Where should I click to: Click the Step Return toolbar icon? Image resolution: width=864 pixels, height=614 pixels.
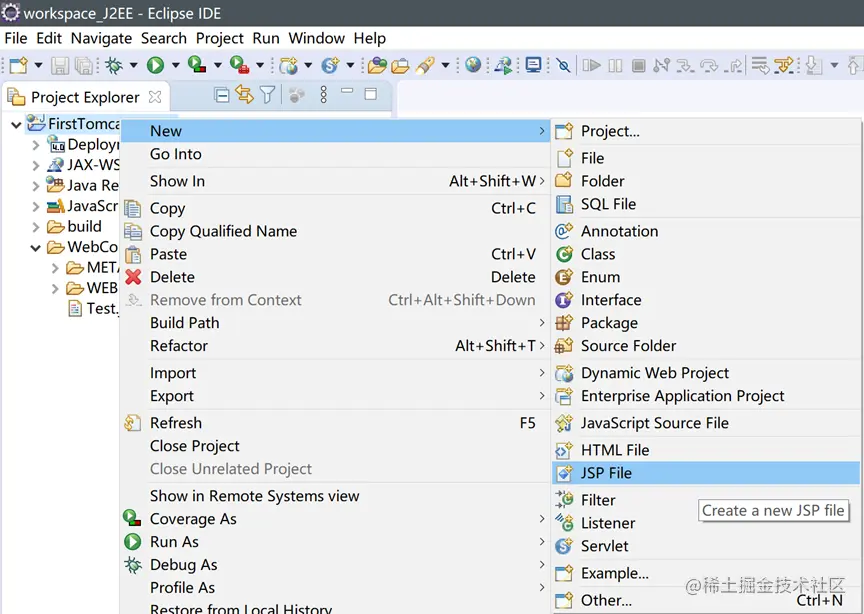pyautogui.click(x=733, y=66)
